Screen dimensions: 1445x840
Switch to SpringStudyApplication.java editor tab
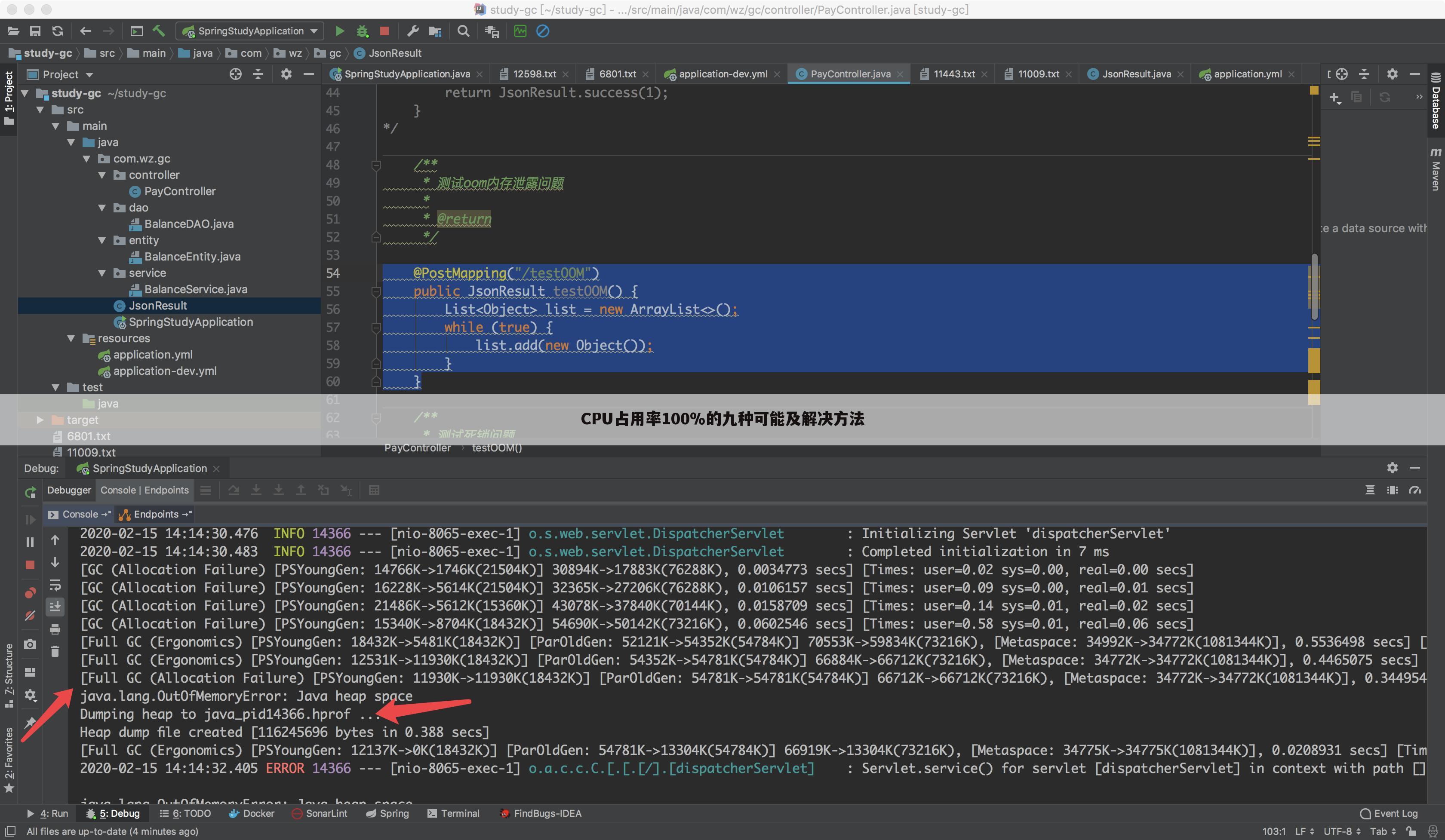click(x=406, y=74)
